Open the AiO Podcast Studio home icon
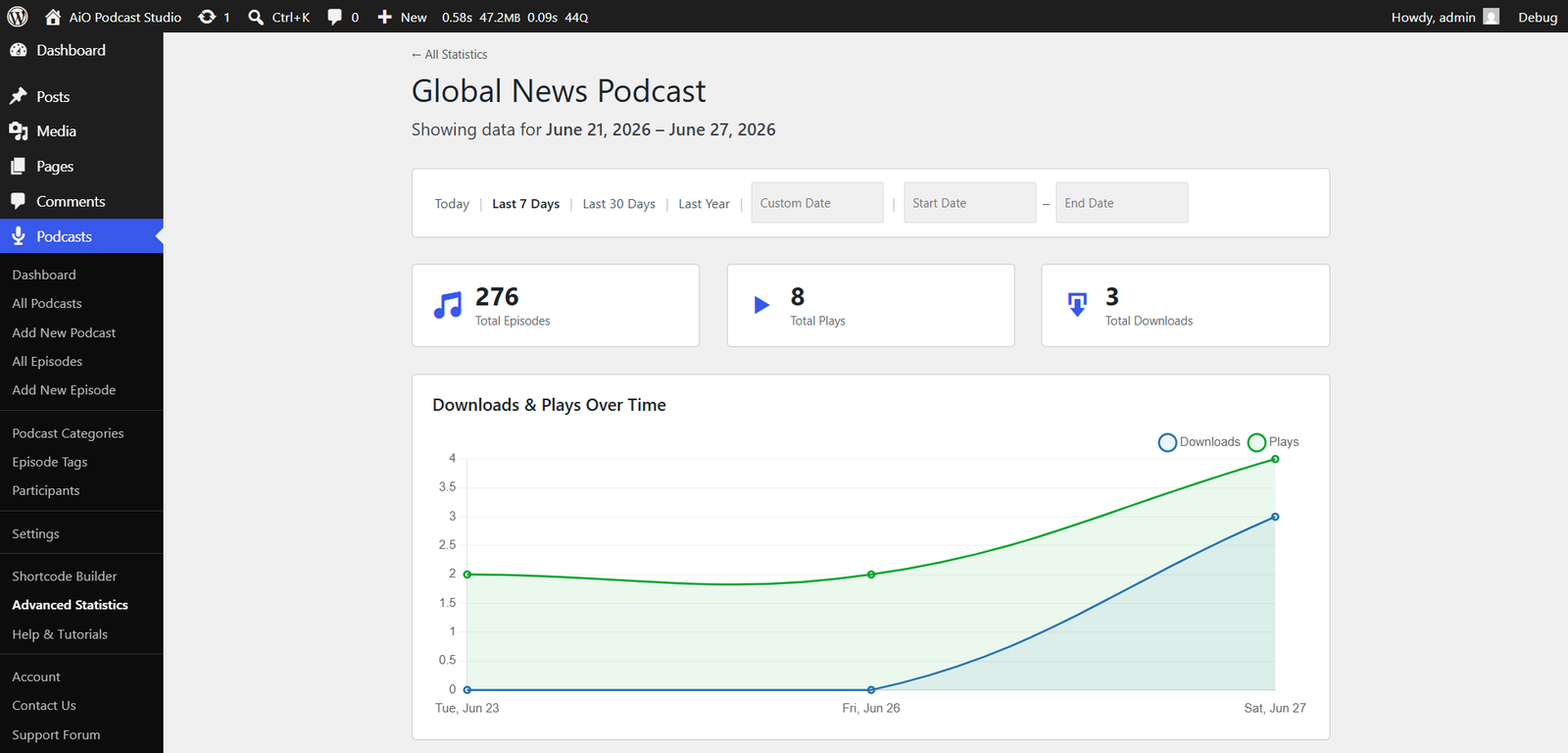The width and height of the screenshot is (1568, 753). [x=53, y=17]
